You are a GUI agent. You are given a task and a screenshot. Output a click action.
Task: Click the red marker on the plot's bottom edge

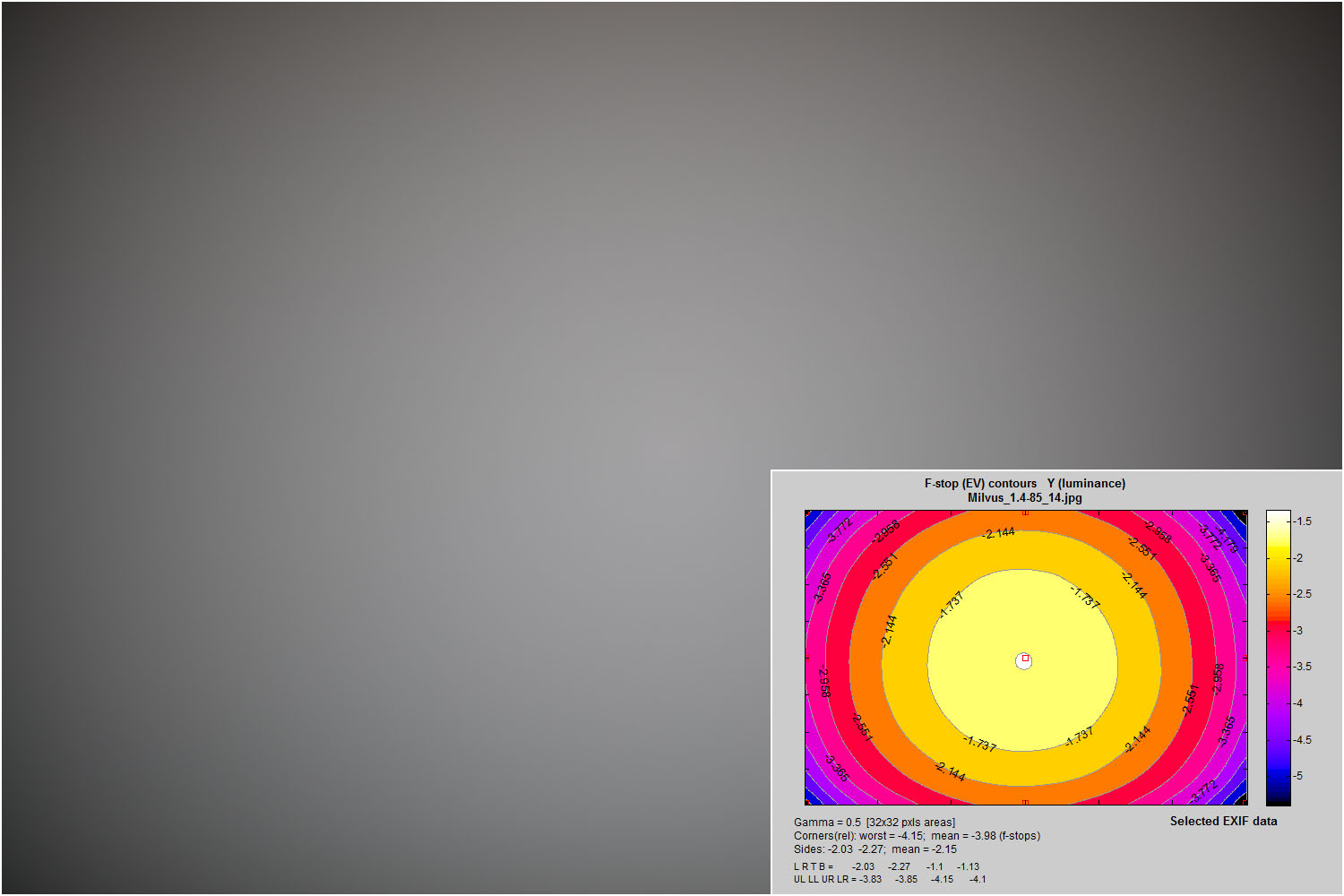tap(1025, 803)
